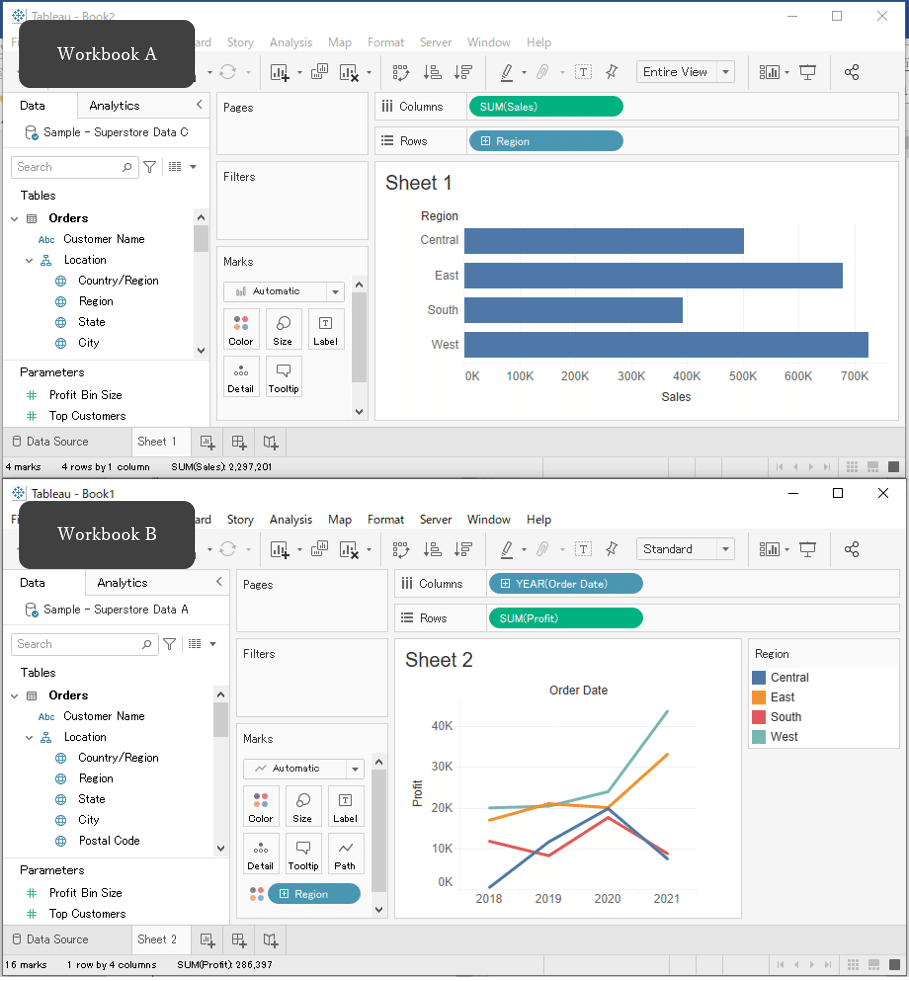Screen dimensions: 909x981
Task: Click Search field in Workbook A Data pane
Action: click(74, 167)
